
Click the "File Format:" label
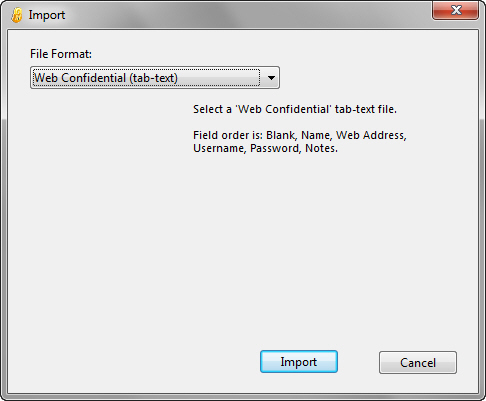61,54
